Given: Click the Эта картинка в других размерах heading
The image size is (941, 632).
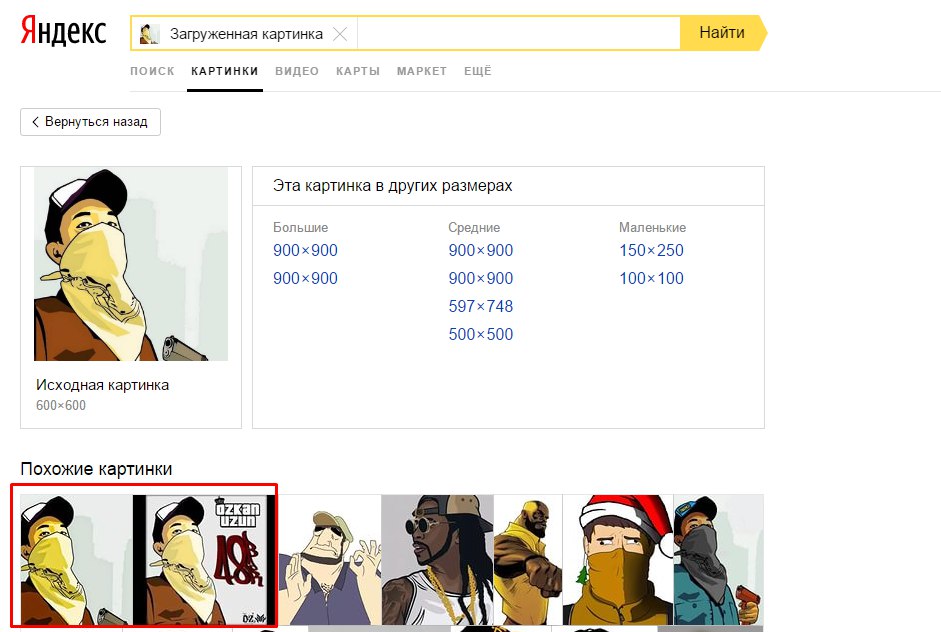Looking at the screenshot, I should click(x=392, y=186).
